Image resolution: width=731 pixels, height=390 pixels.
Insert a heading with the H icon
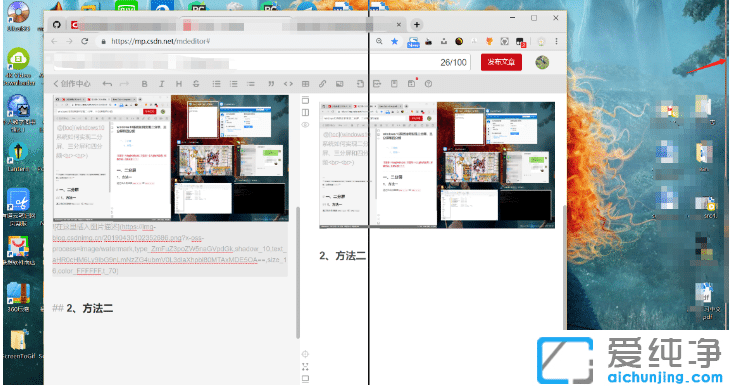click(179, 84)
